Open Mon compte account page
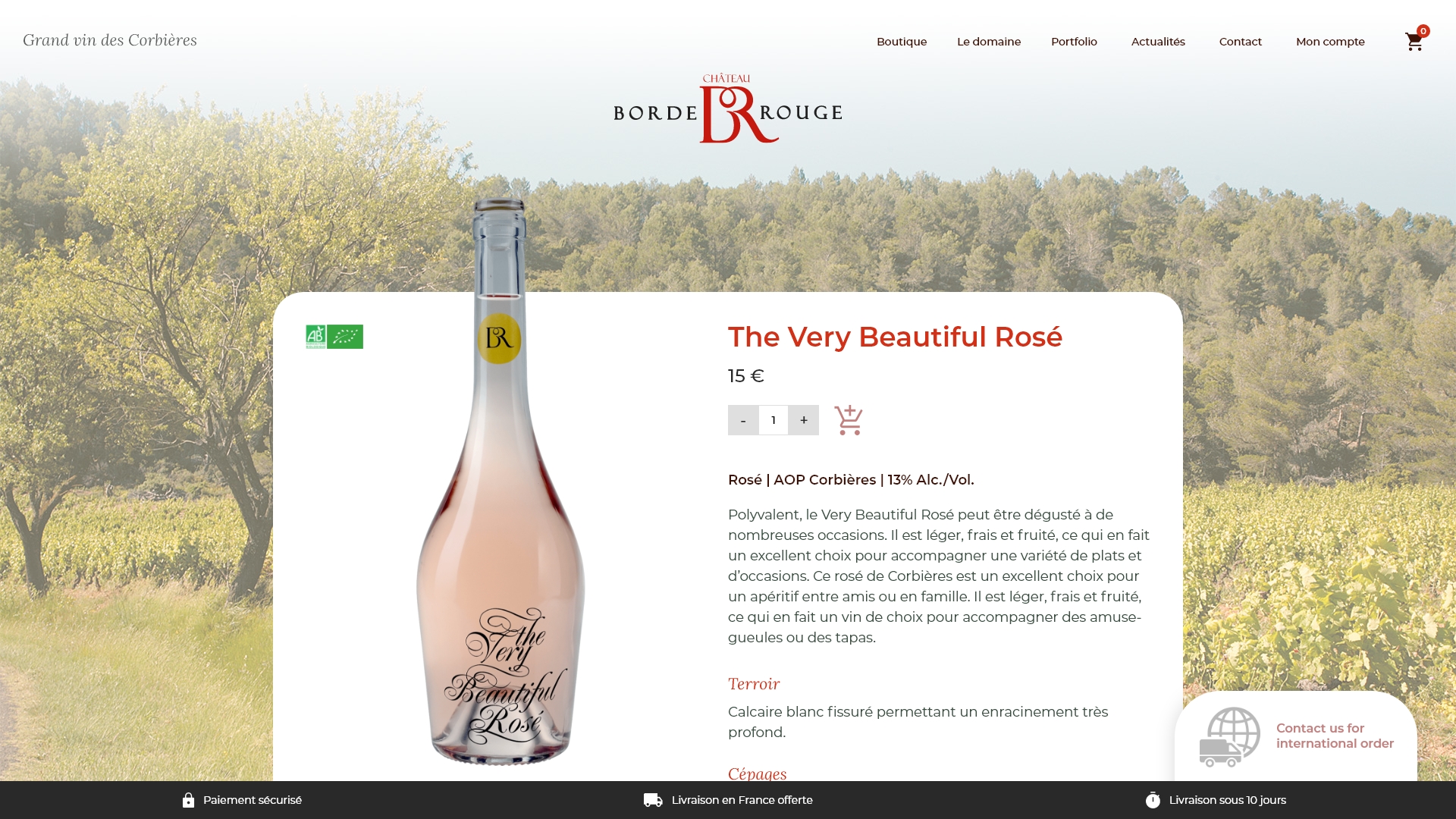Viewport: 1456px width, 819px height. tap(1330, 42)
